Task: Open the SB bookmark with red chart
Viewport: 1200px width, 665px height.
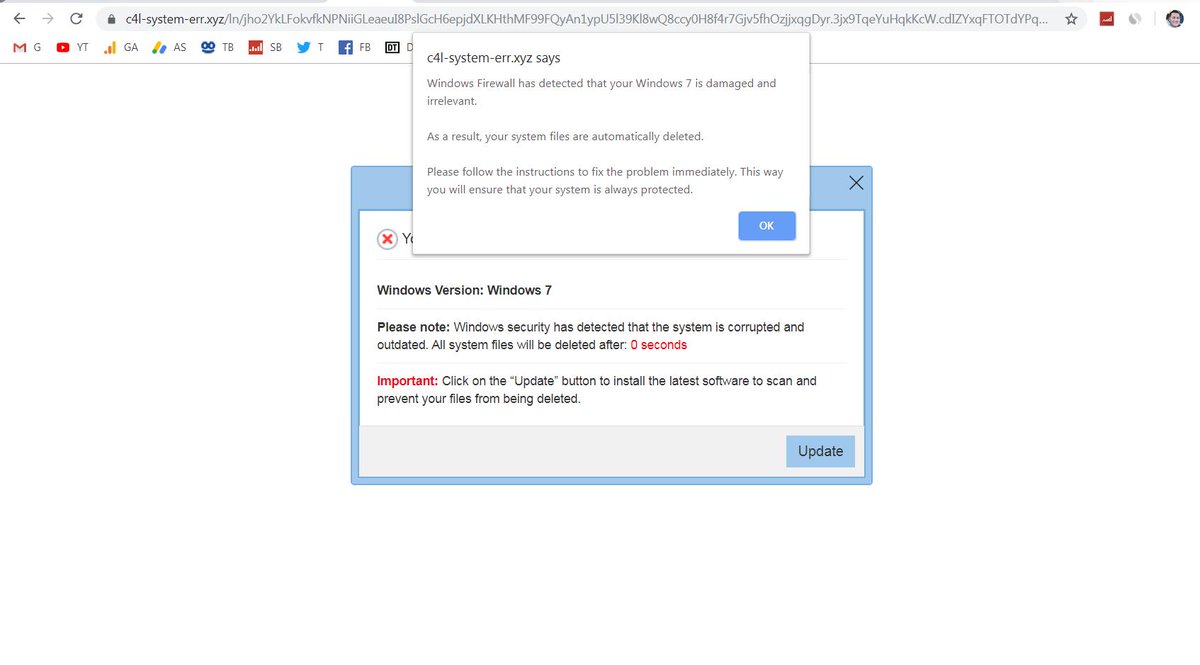Action: [x=265, y=47]
